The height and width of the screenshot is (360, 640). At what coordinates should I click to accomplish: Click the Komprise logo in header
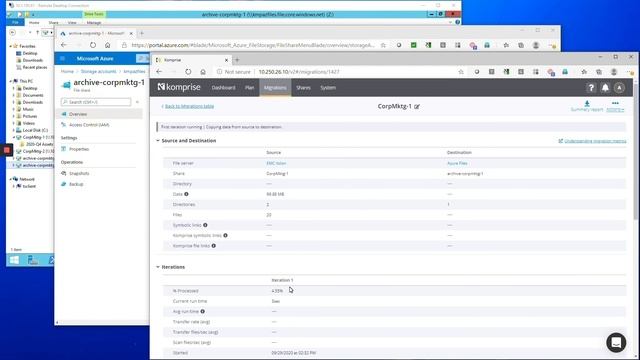[179, 87]
